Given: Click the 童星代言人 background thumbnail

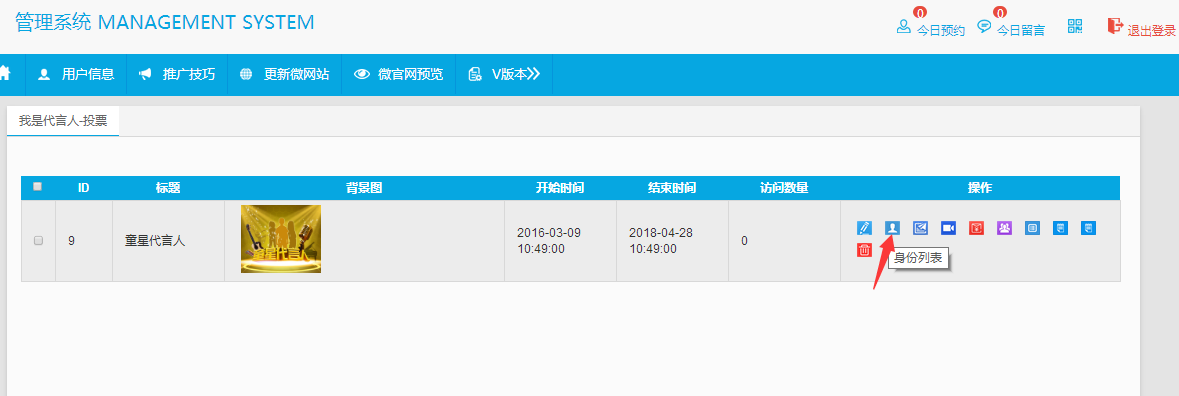Looking at the screenshot, I should (x=280, y=239).
